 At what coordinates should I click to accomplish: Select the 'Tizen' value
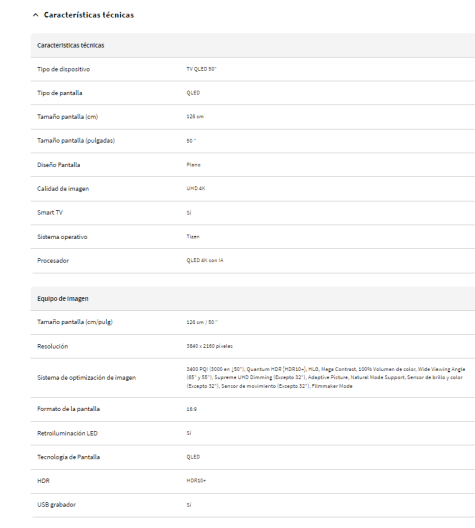[x=193, y=237]
